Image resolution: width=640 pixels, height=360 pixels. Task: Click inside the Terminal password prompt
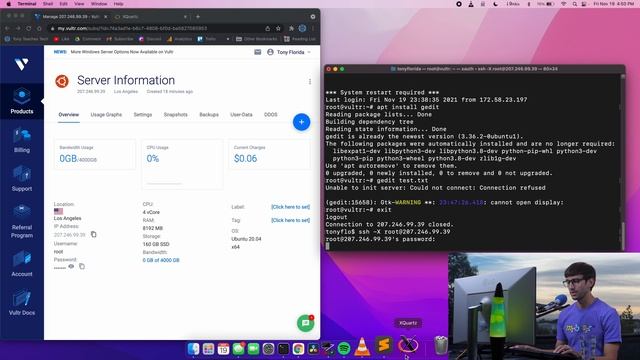pos(327,246)
